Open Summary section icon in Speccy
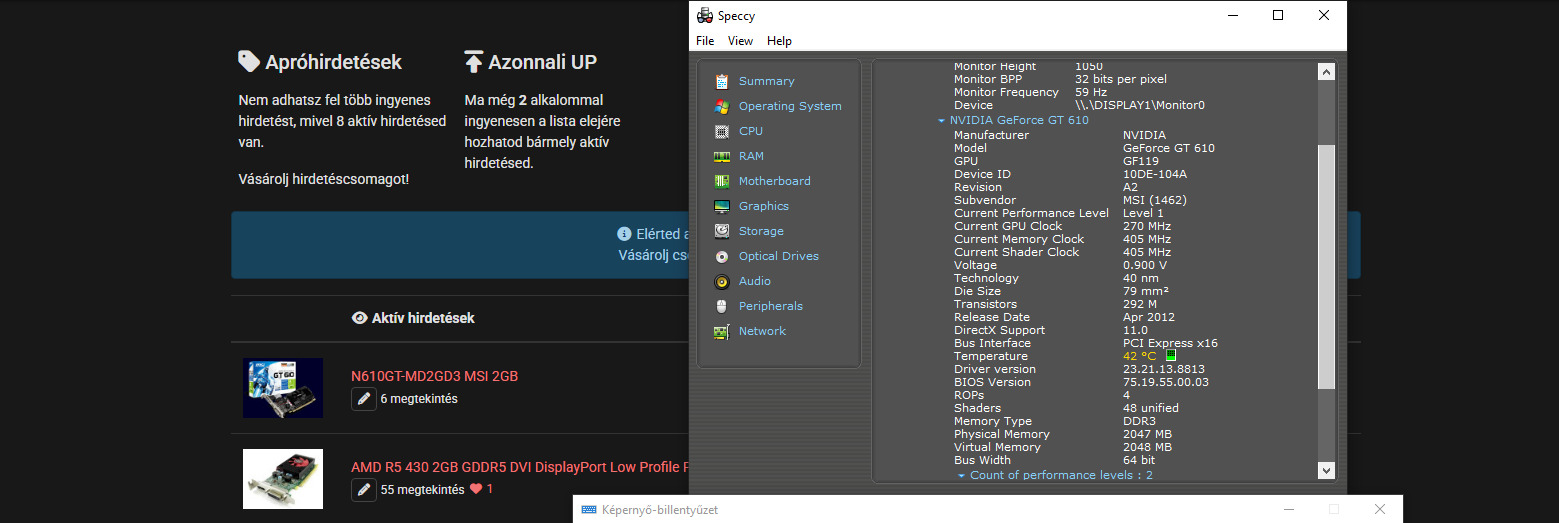 coord(721,81)
